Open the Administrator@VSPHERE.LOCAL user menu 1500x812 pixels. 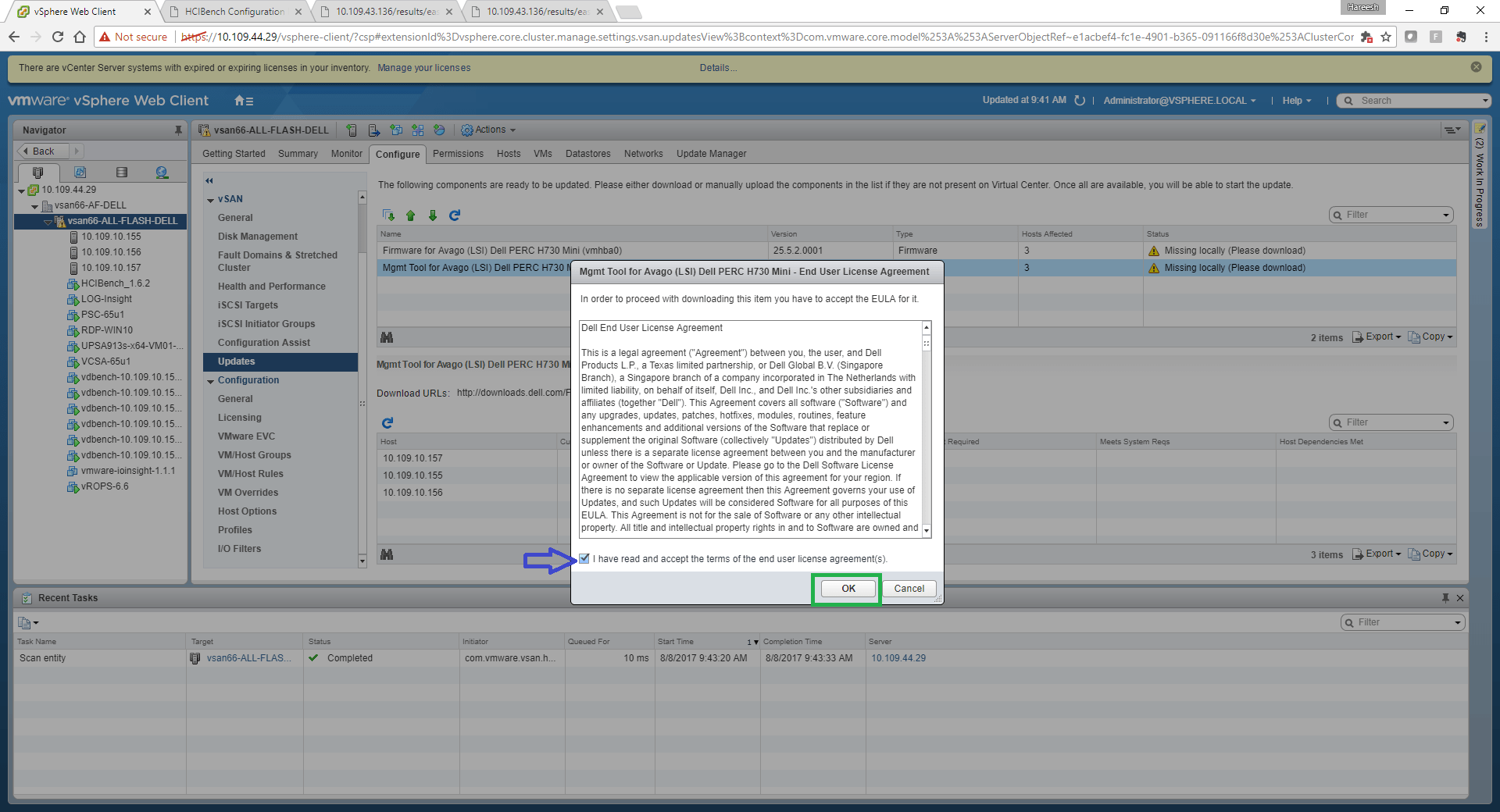click(1179, 101)
